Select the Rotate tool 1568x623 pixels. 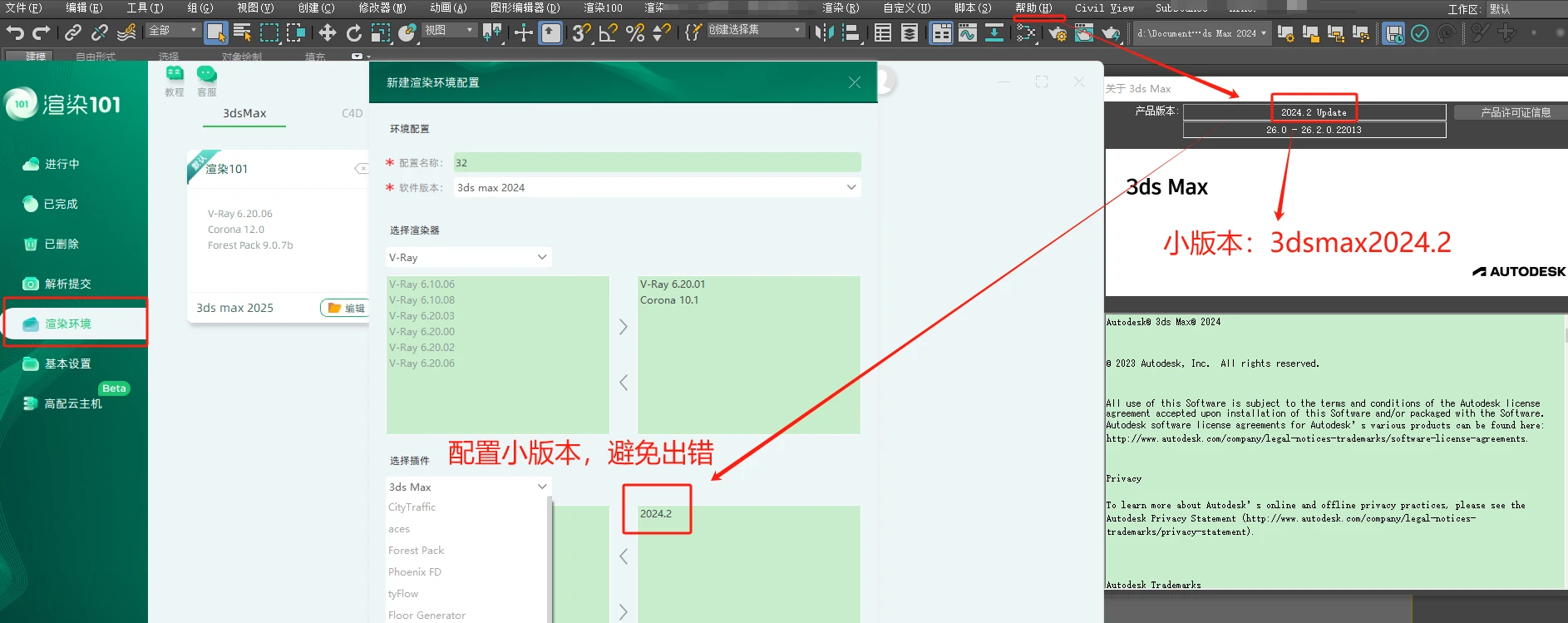click(x=354, y=33)
